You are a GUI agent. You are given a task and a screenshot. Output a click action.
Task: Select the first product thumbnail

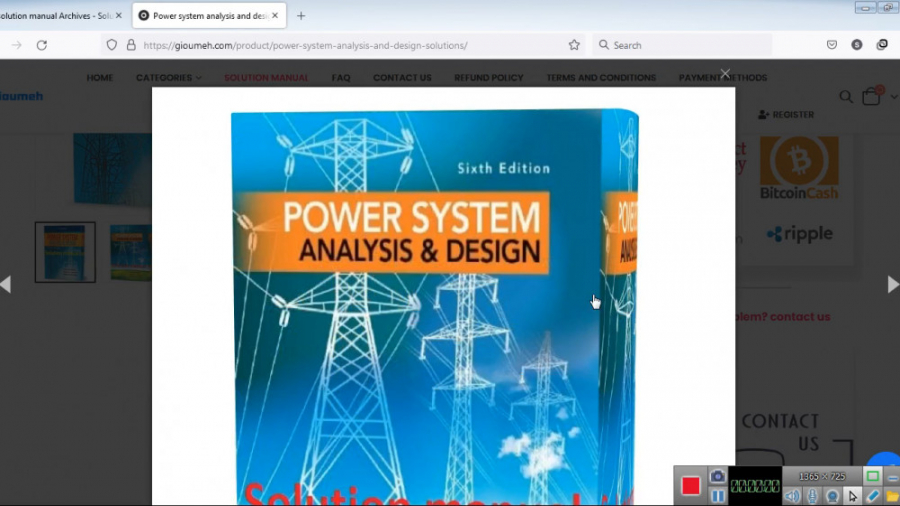[x=65, y=252]
